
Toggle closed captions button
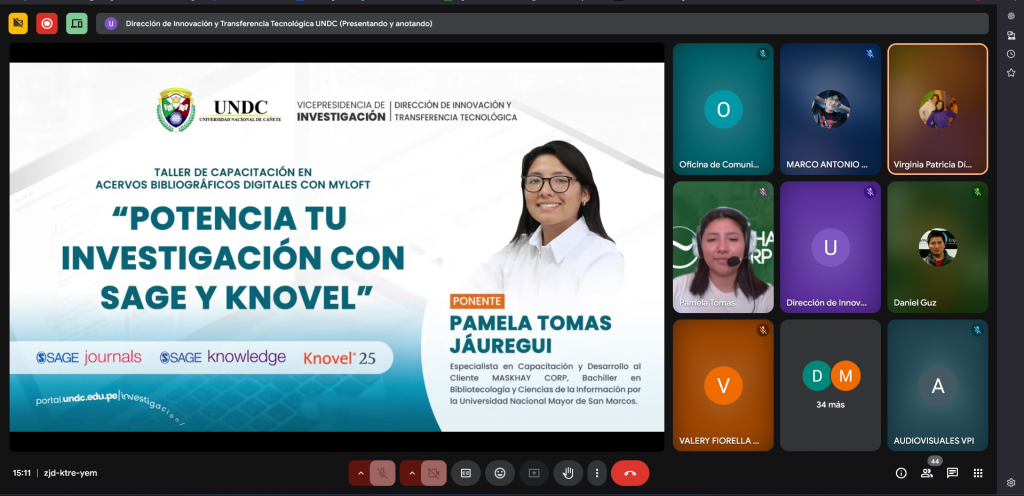[466, 473]
